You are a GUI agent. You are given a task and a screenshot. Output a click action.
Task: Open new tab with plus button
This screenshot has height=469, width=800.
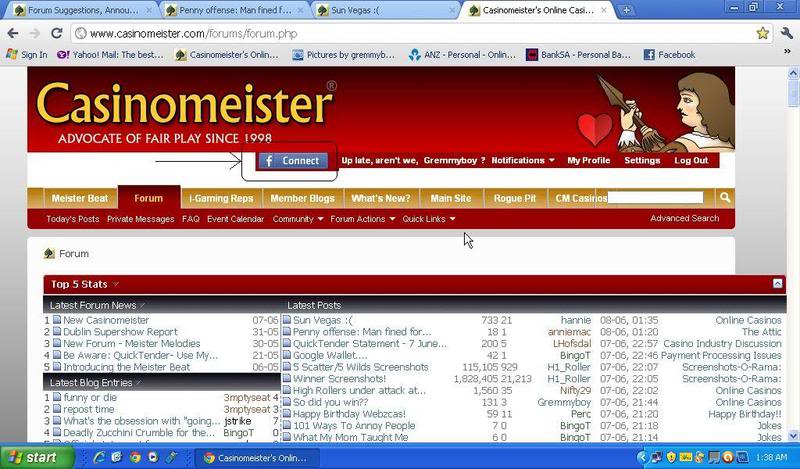pos(626,10)
